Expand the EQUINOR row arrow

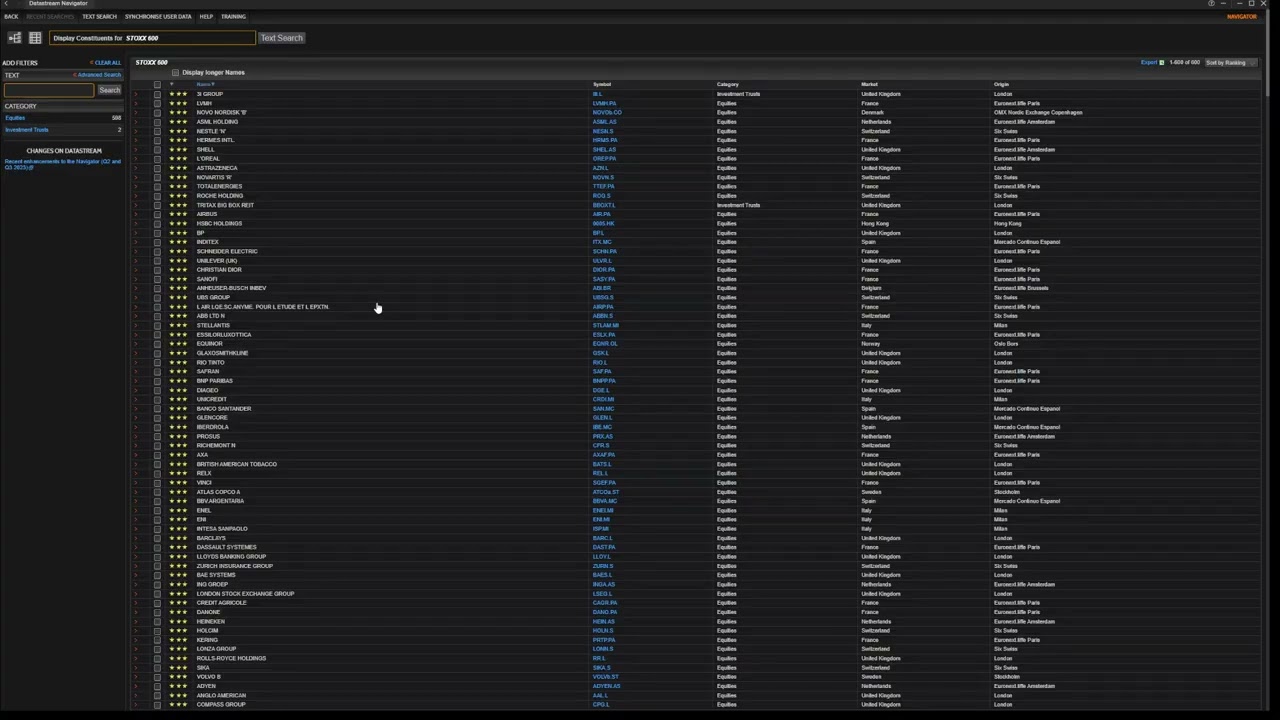pyautogui.click(x=136, y=344)
